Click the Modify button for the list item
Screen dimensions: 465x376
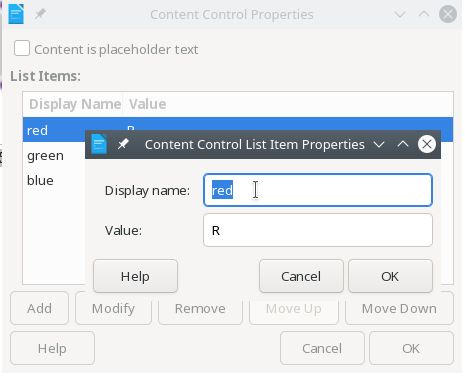click(113, 308)
